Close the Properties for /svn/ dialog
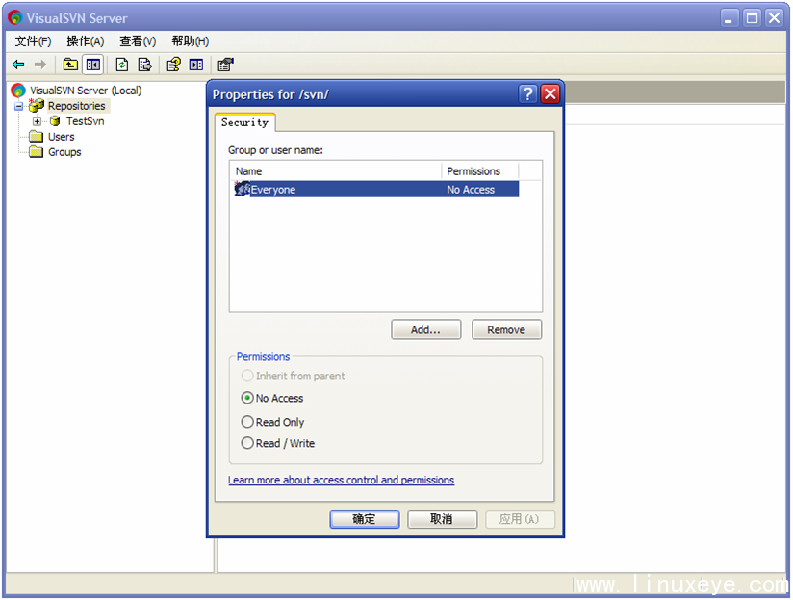Screen dimensions: 793x600 click(550, 94)
